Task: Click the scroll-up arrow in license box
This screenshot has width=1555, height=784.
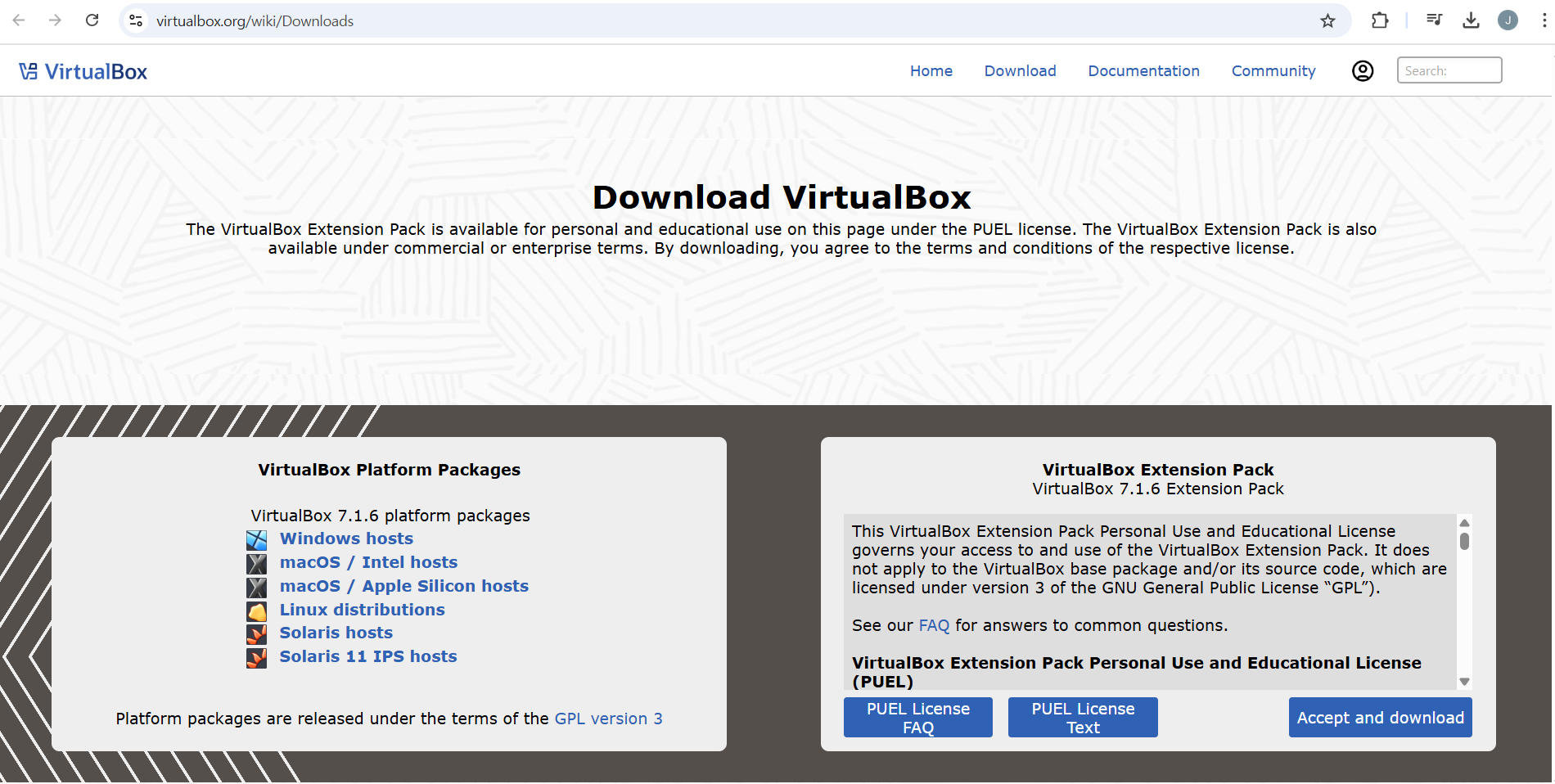Action: 1465,522
